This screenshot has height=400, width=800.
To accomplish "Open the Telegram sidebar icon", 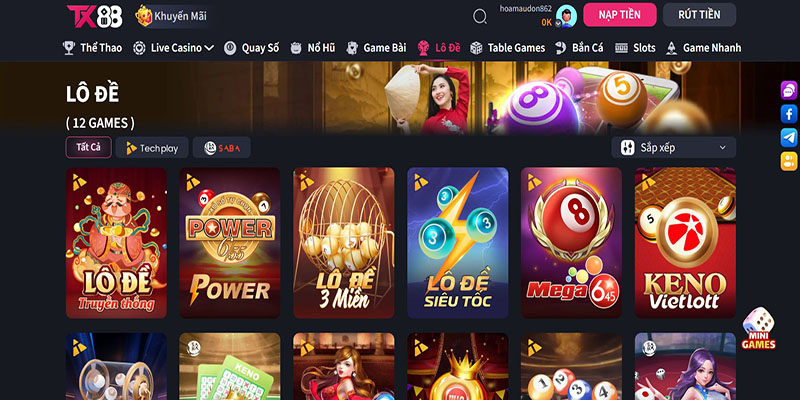I will 789,138.
